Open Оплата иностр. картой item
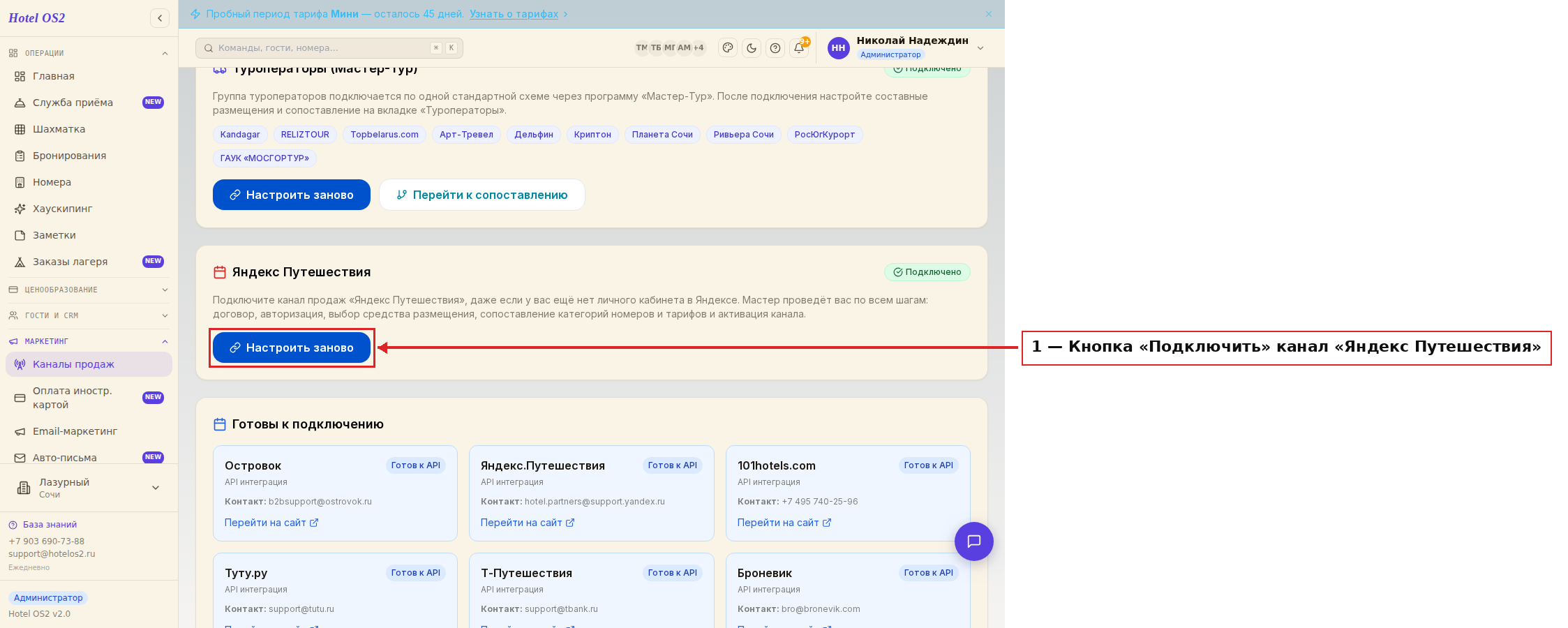This screenshot has width=1568, height=628. click(x=89, y=398)
